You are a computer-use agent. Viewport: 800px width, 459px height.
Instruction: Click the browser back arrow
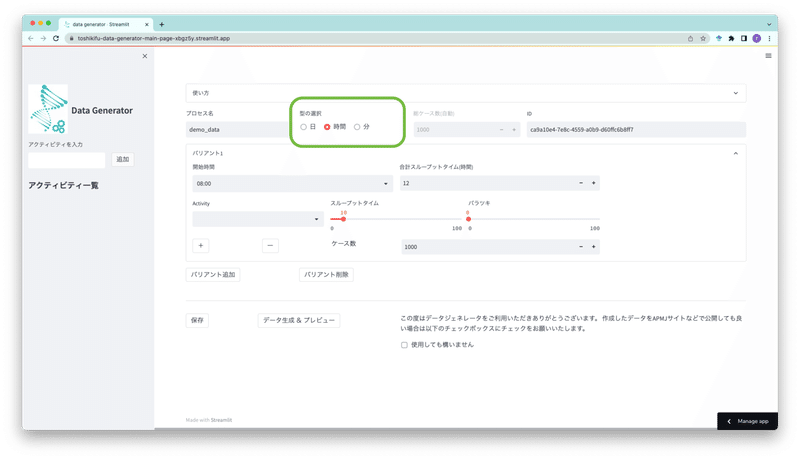pos(31,38)
